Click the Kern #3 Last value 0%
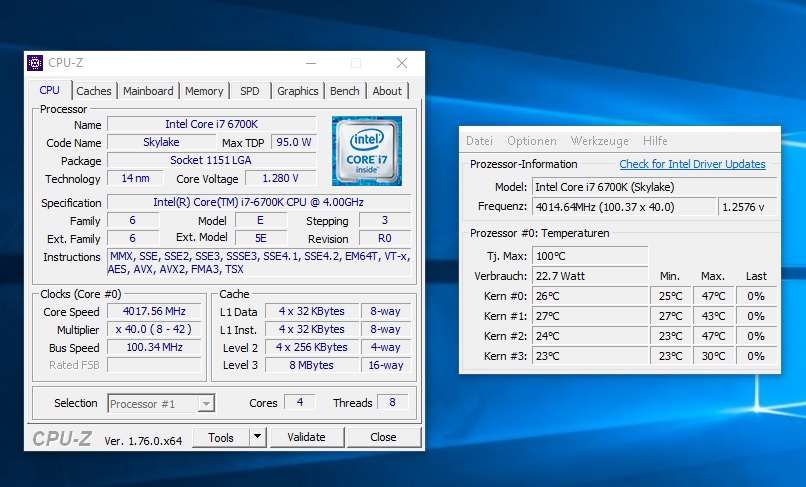806x487 pixels. pyautogui.click(x=756, y=356)
